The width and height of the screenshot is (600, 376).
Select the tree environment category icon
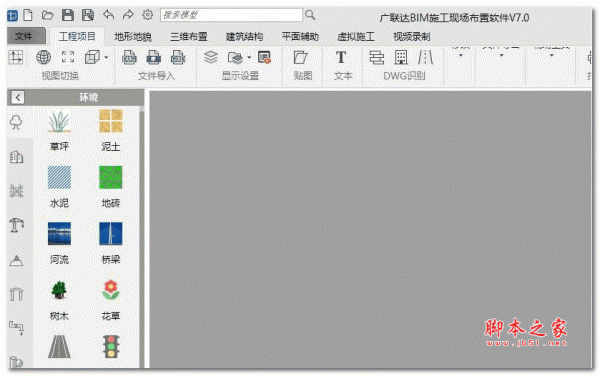tap(16, 123)
